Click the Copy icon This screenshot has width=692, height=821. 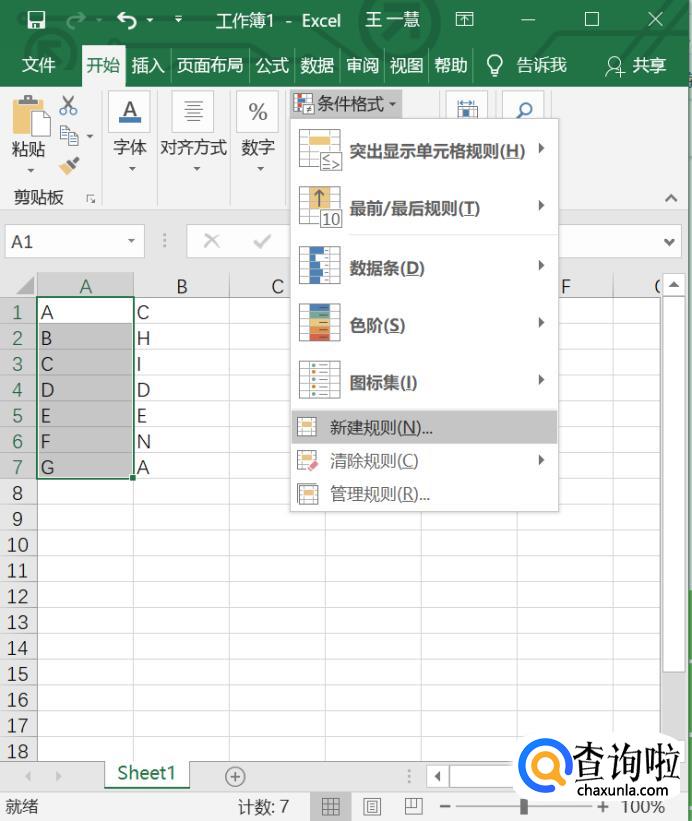69,136
